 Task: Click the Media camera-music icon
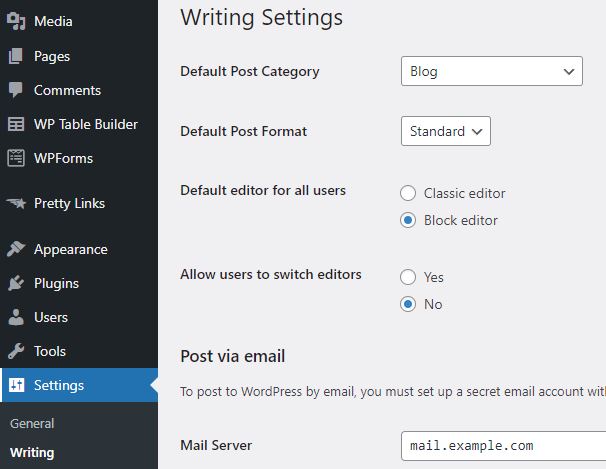[16, 22]
